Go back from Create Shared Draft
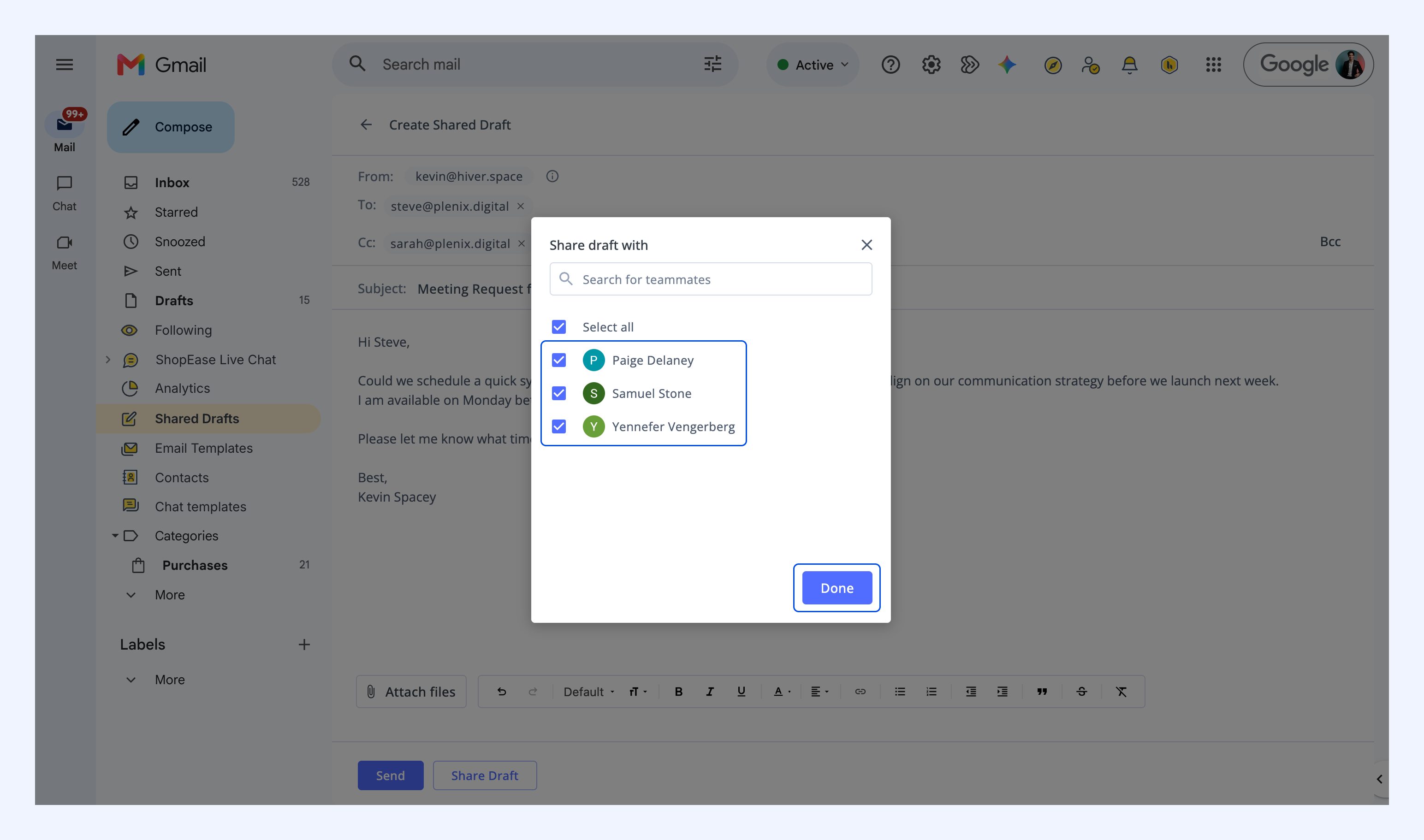The image size is (1424, 840). (x=366, y=124)
